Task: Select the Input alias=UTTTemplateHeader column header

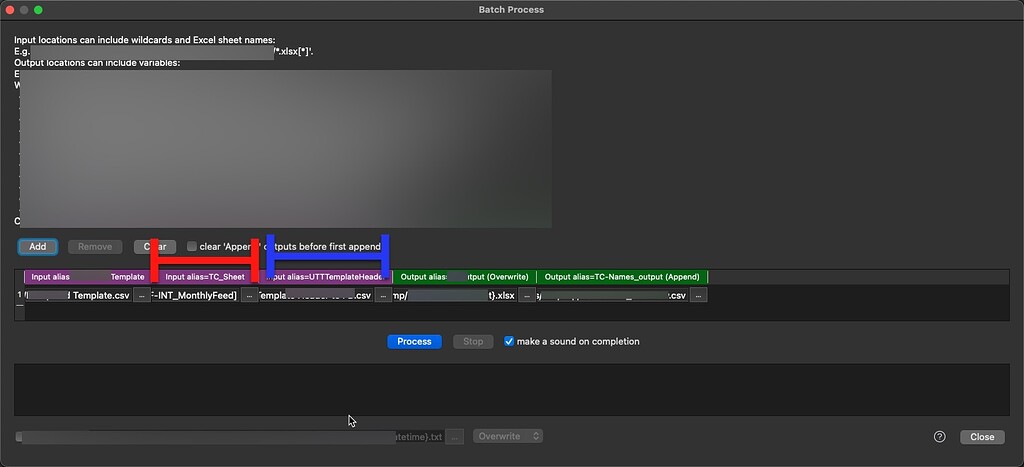Action: tap(326, 277)
